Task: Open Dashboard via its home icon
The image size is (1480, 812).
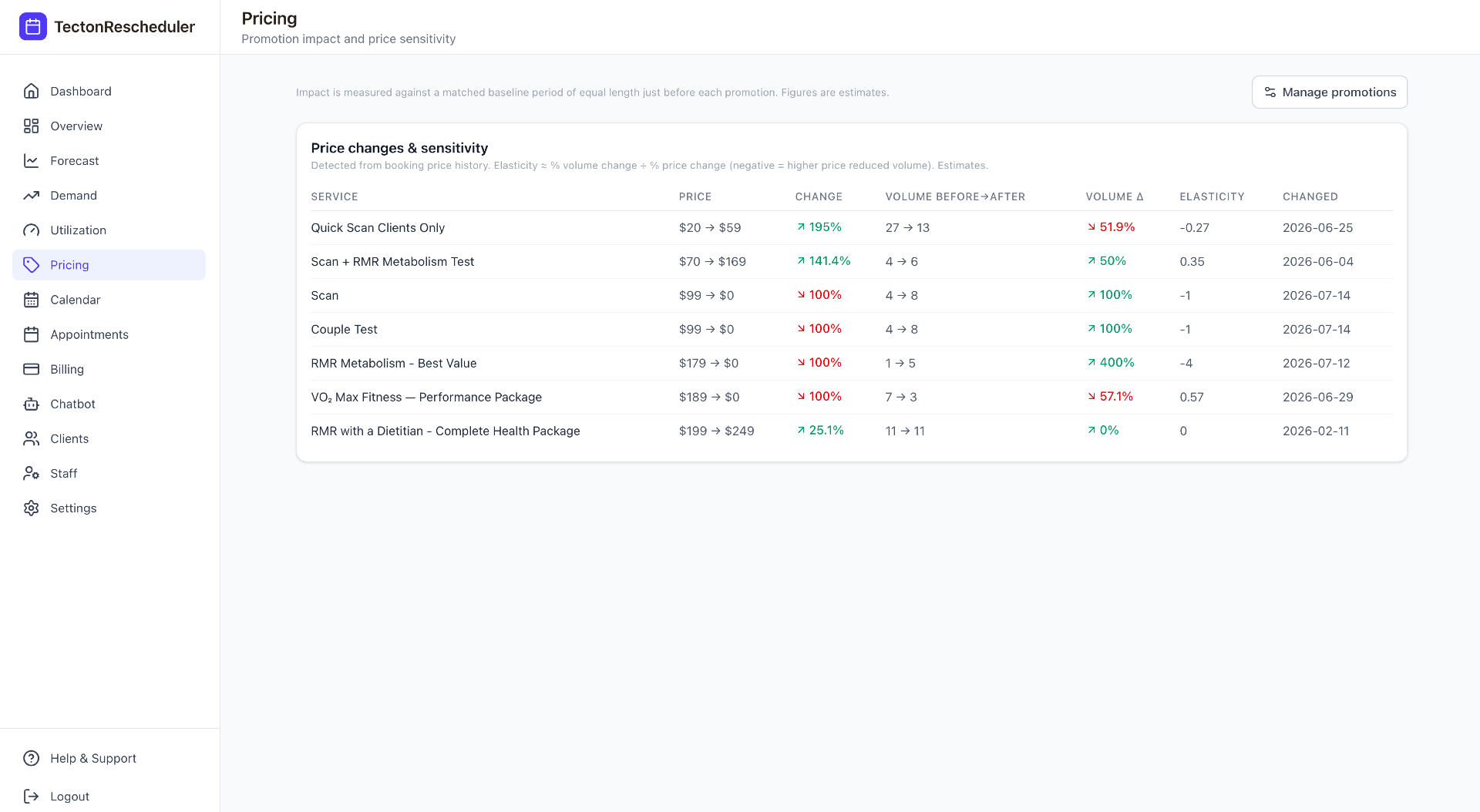Action: (31, 91)
